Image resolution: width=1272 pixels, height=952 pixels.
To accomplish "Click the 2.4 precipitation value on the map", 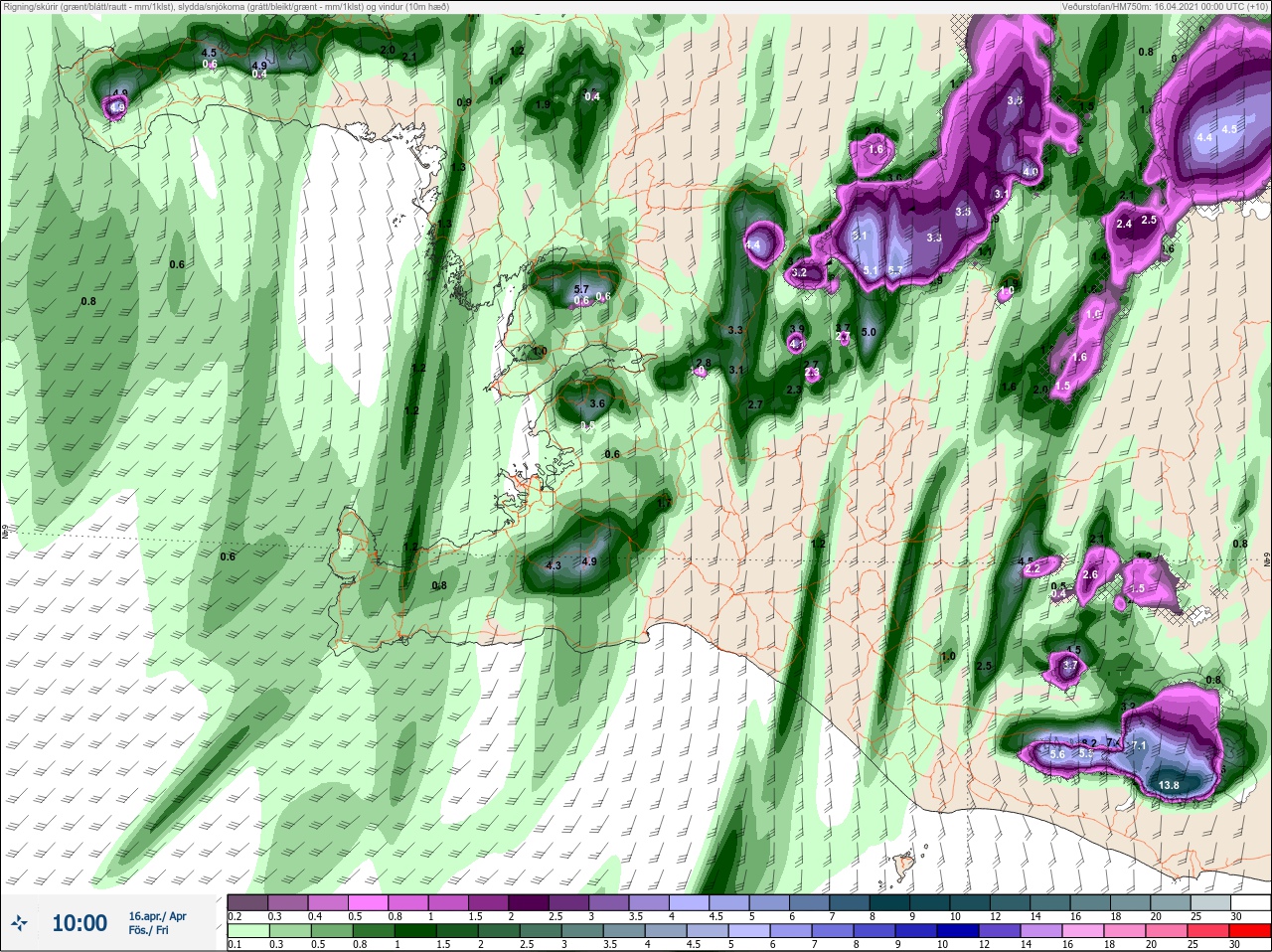I will click(x=1124, y=224).
